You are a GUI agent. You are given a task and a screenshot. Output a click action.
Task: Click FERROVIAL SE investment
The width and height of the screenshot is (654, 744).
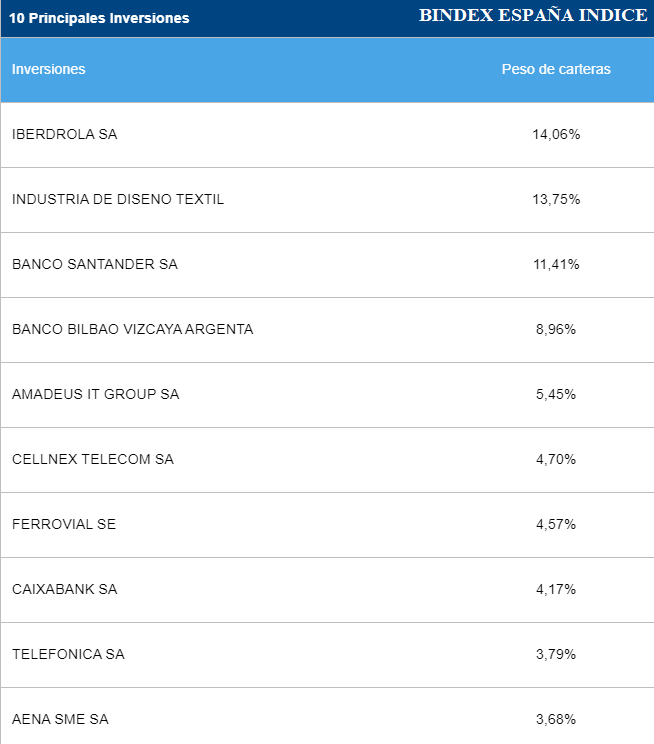tap(64, 524)
